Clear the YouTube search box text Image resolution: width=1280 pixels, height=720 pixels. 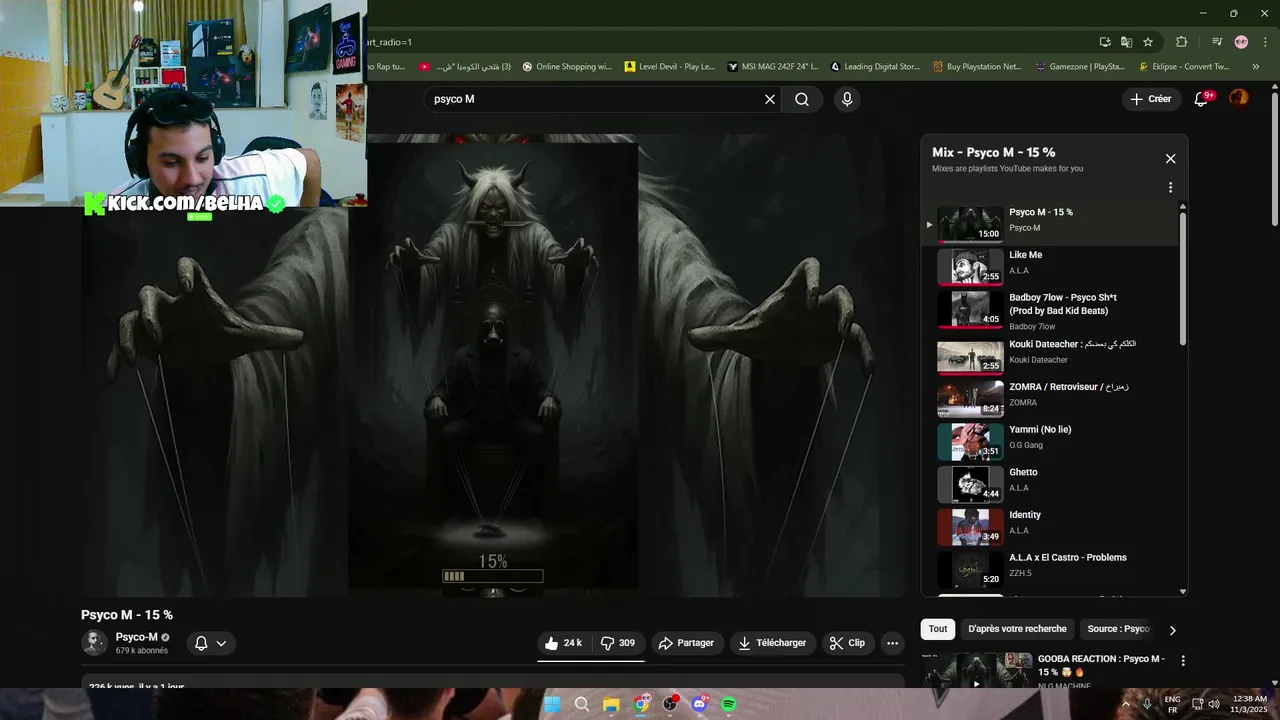[x=770, y=99]
